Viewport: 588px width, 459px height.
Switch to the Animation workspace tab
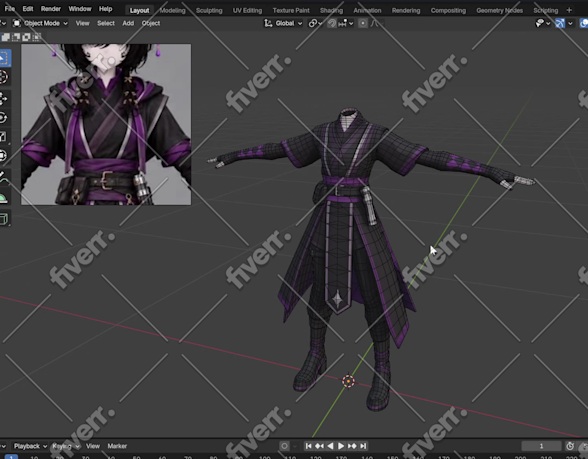point(367,10)
